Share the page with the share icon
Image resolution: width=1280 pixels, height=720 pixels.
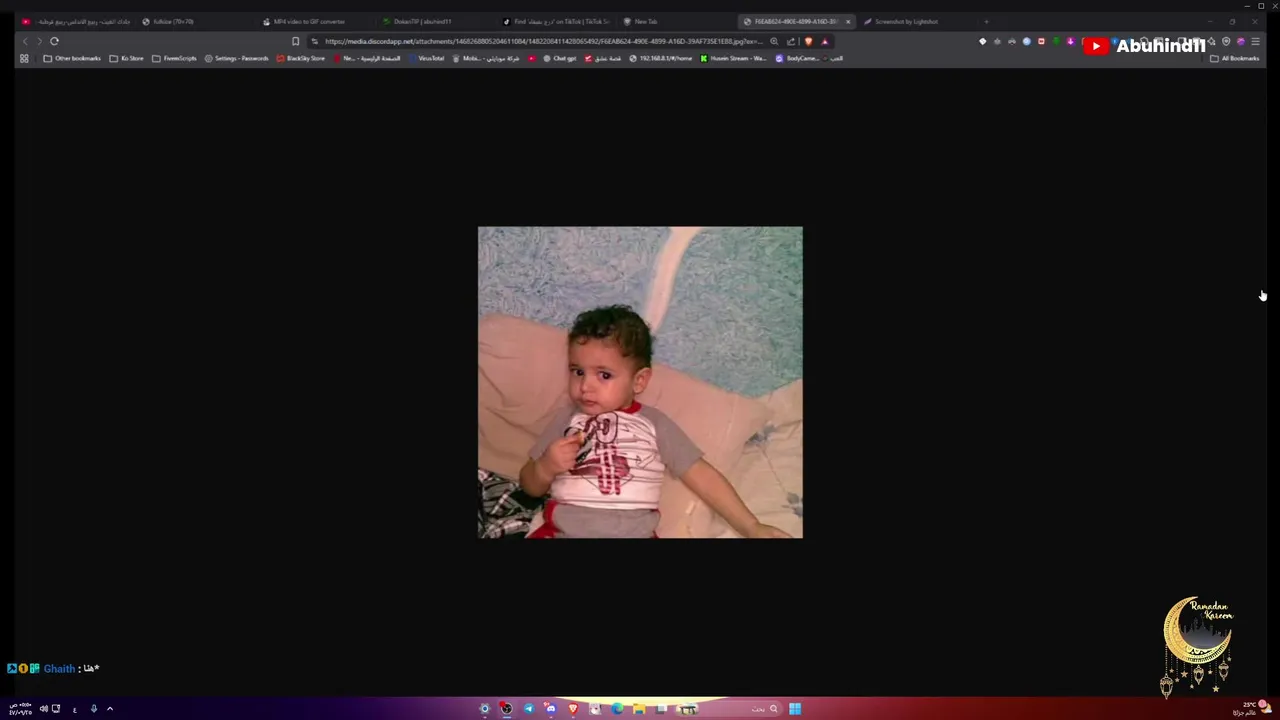click(791, 41)
